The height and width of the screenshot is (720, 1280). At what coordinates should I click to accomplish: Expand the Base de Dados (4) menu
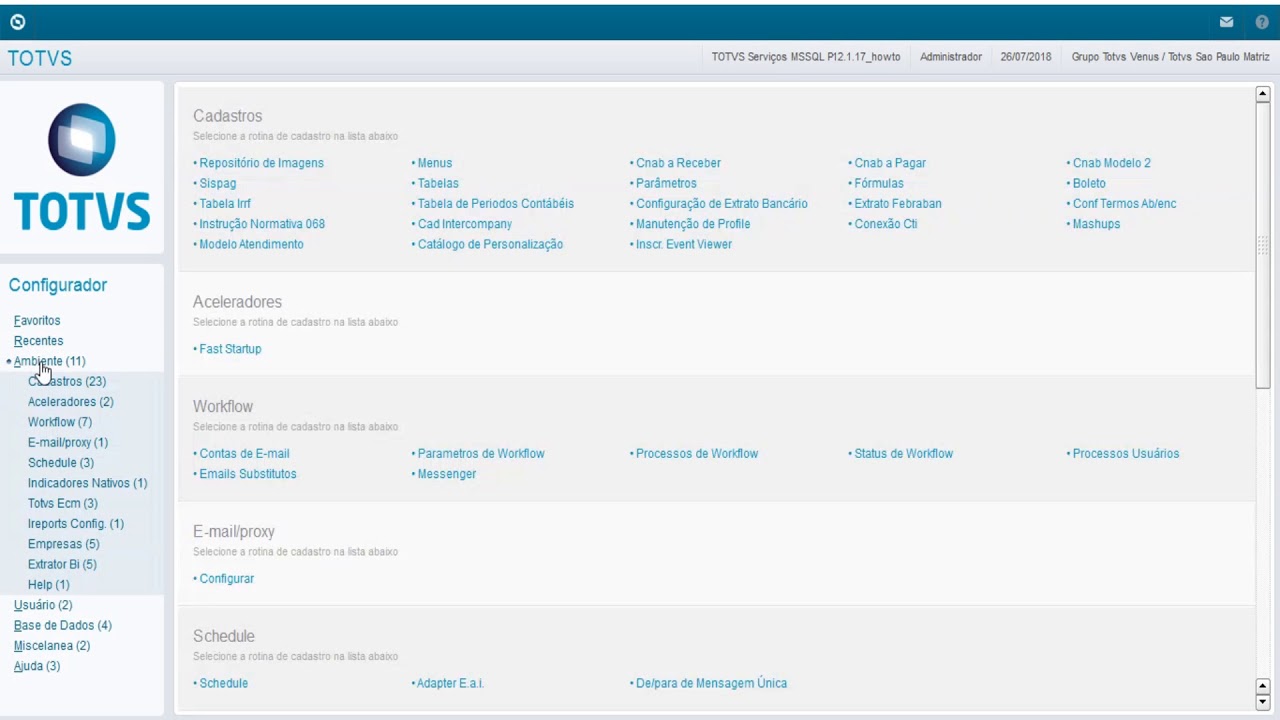click(x=63, y=625)
